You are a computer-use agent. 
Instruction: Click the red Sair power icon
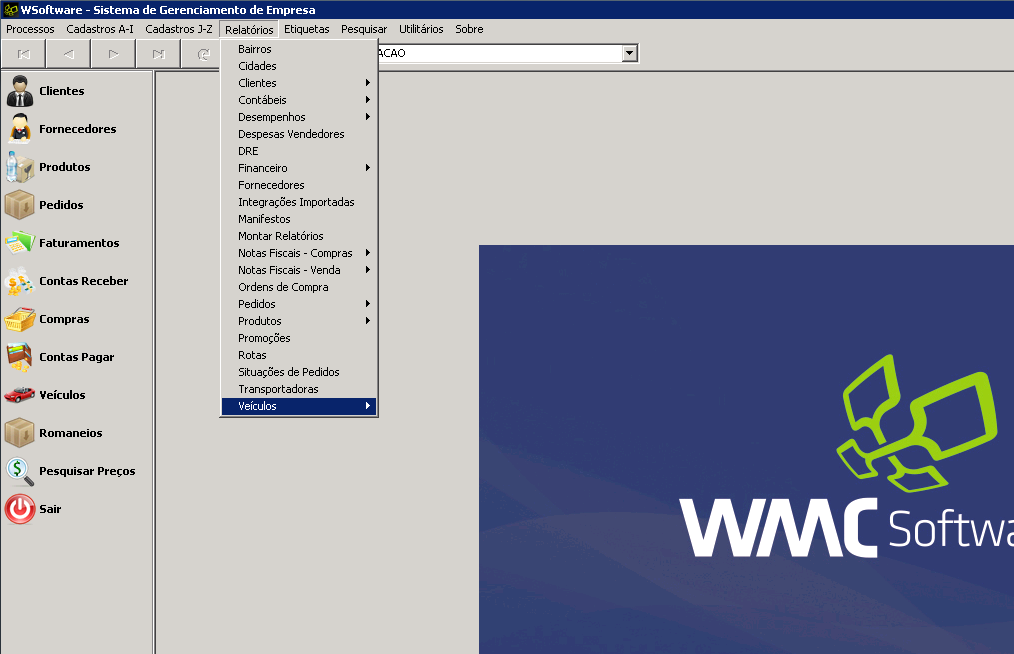click(x=20, y=509)
